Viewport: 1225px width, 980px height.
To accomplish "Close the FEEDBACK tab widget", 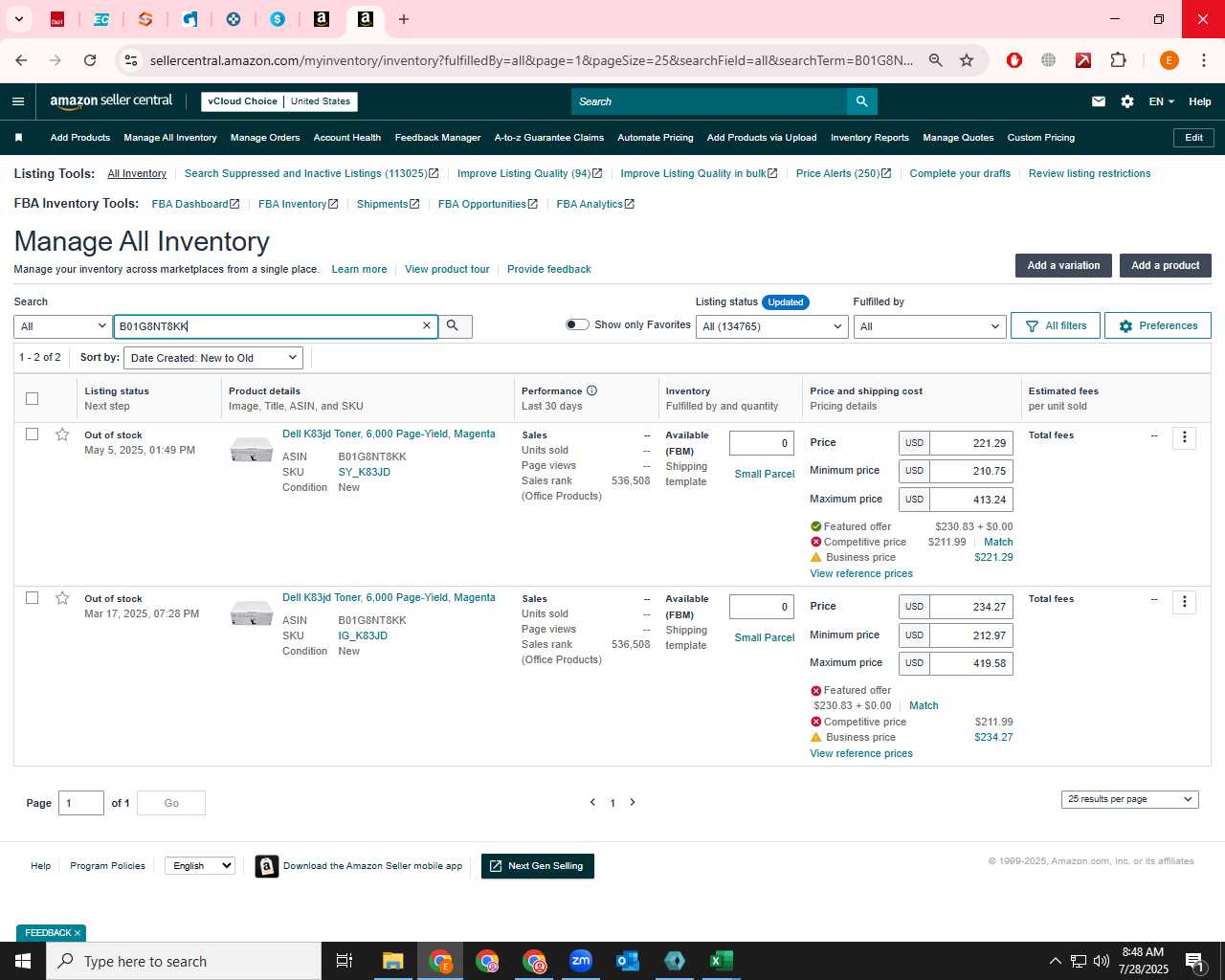I will 78,933.
